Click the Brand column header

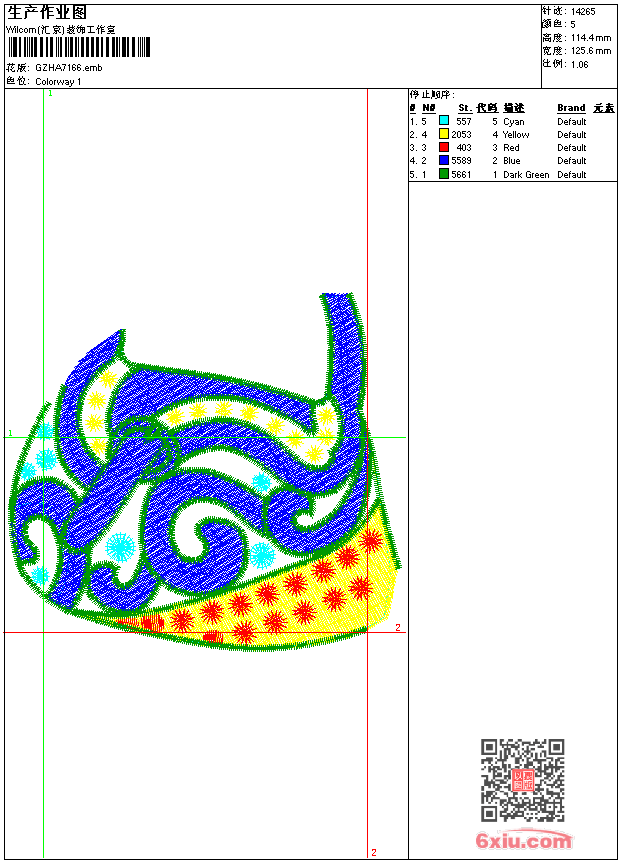[571, 108]
